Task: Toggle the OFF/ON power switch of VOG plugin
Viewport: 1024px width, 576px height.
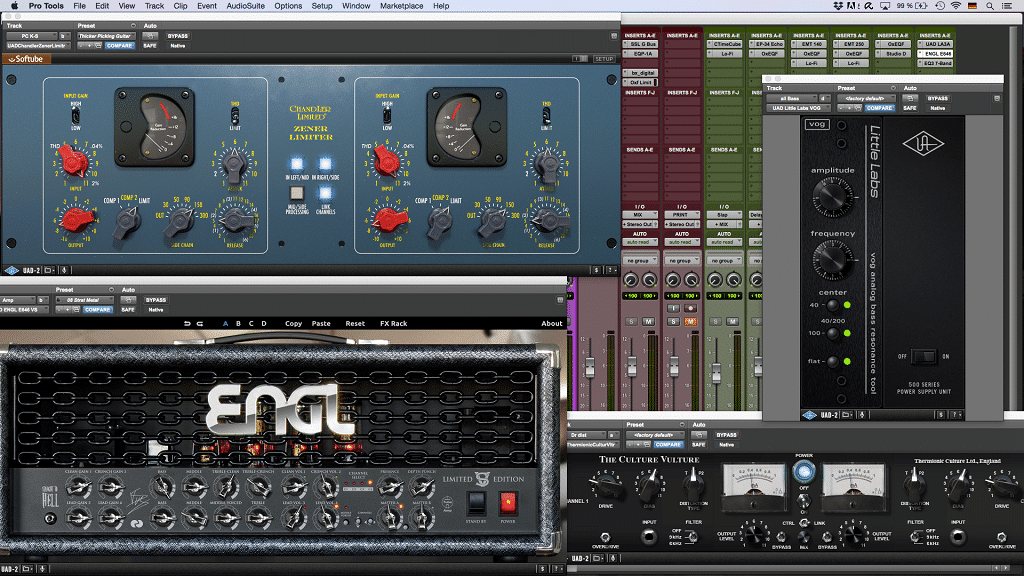Action: point(923,357)
